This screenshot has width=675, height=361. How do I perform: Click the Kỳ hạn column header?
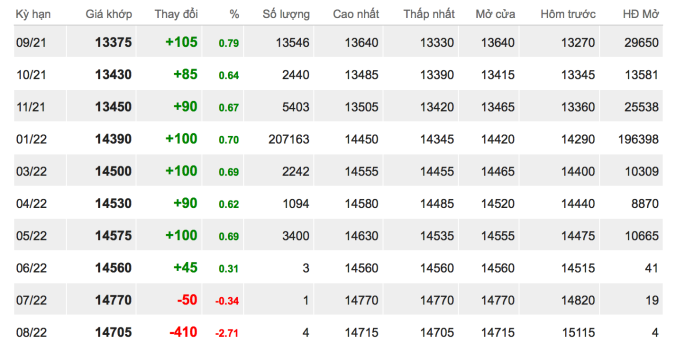33,14
